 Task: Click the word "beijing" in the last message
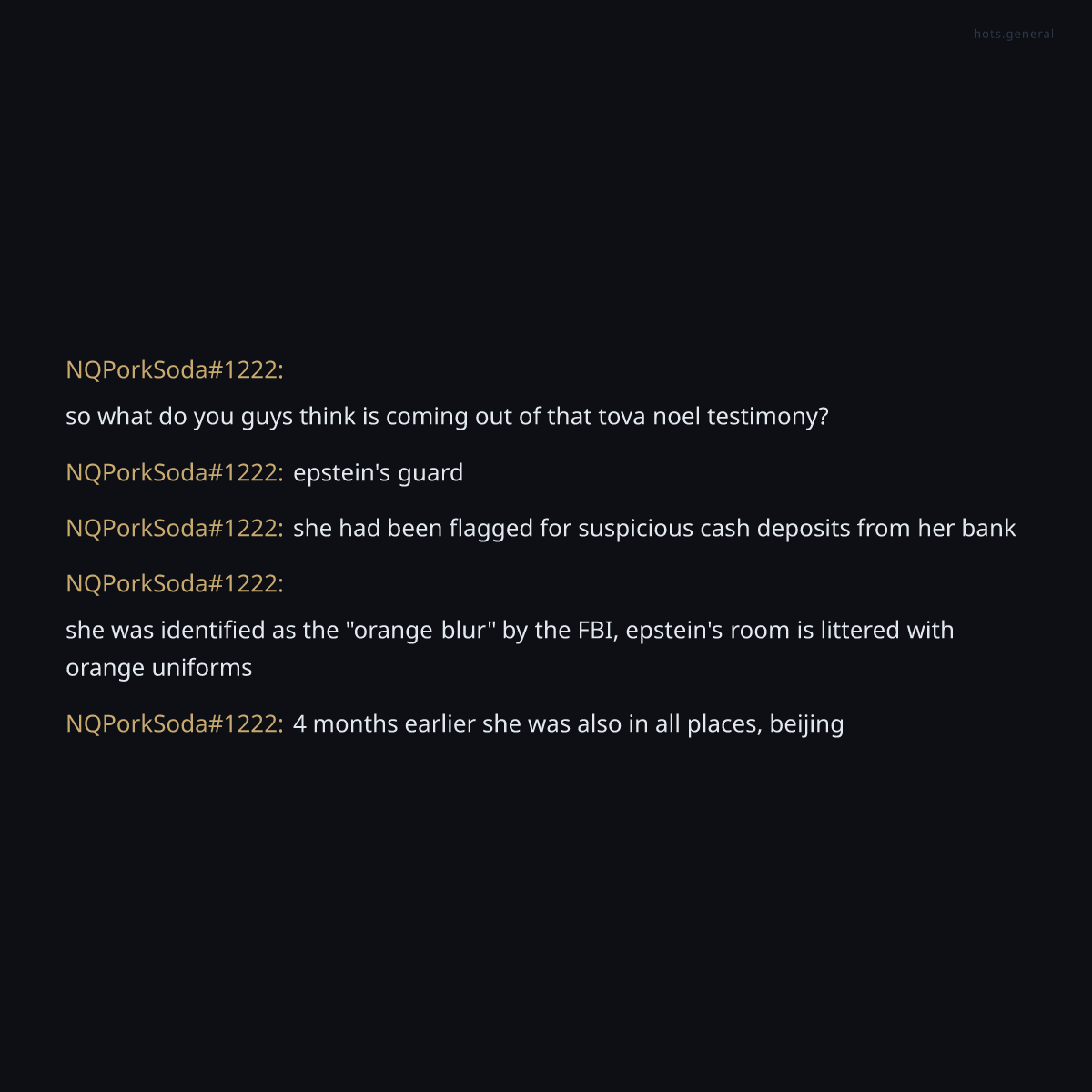coord(806,723)
